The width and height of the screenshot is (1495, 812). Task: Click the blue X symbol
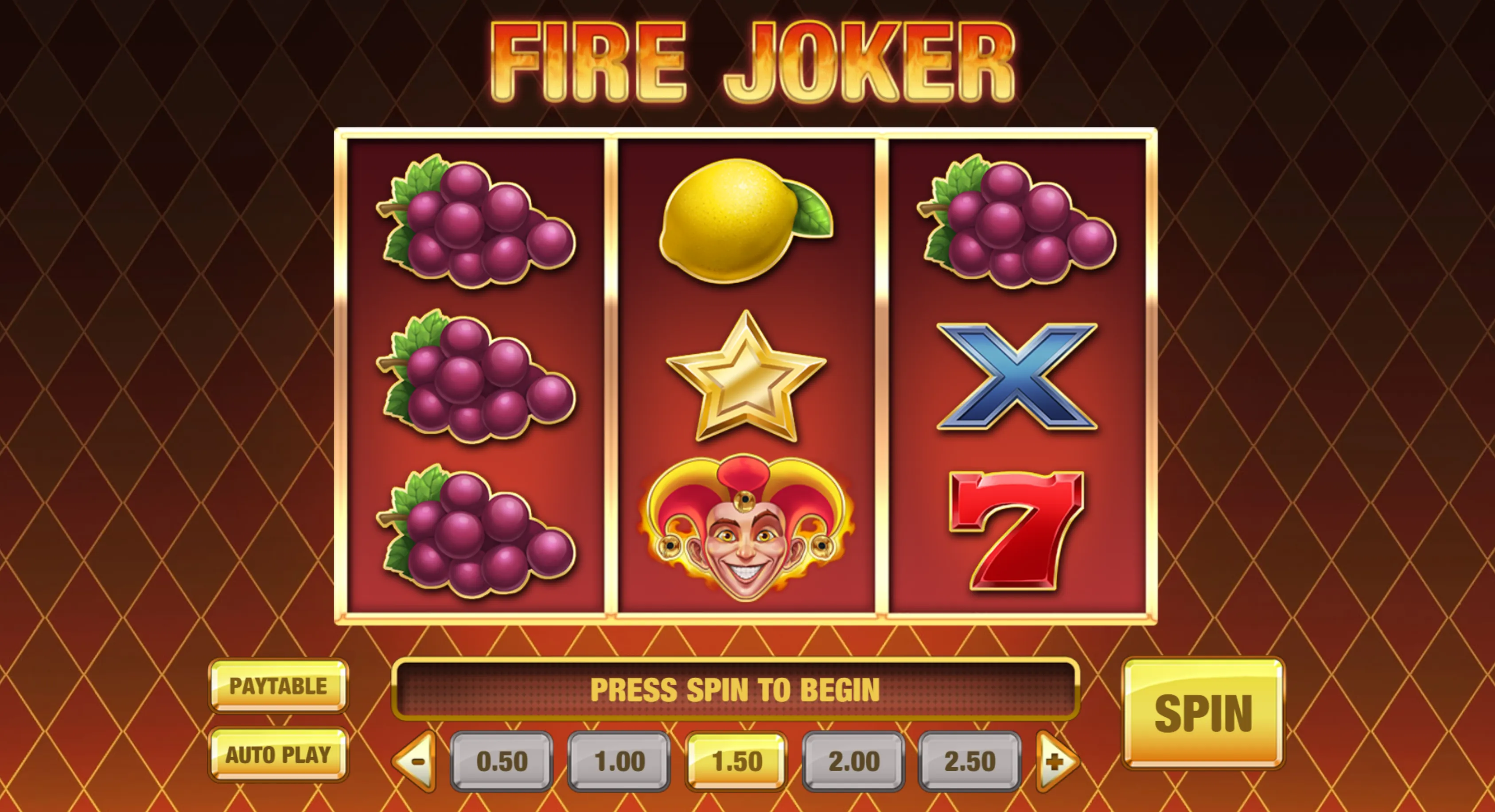(1017, 377)
